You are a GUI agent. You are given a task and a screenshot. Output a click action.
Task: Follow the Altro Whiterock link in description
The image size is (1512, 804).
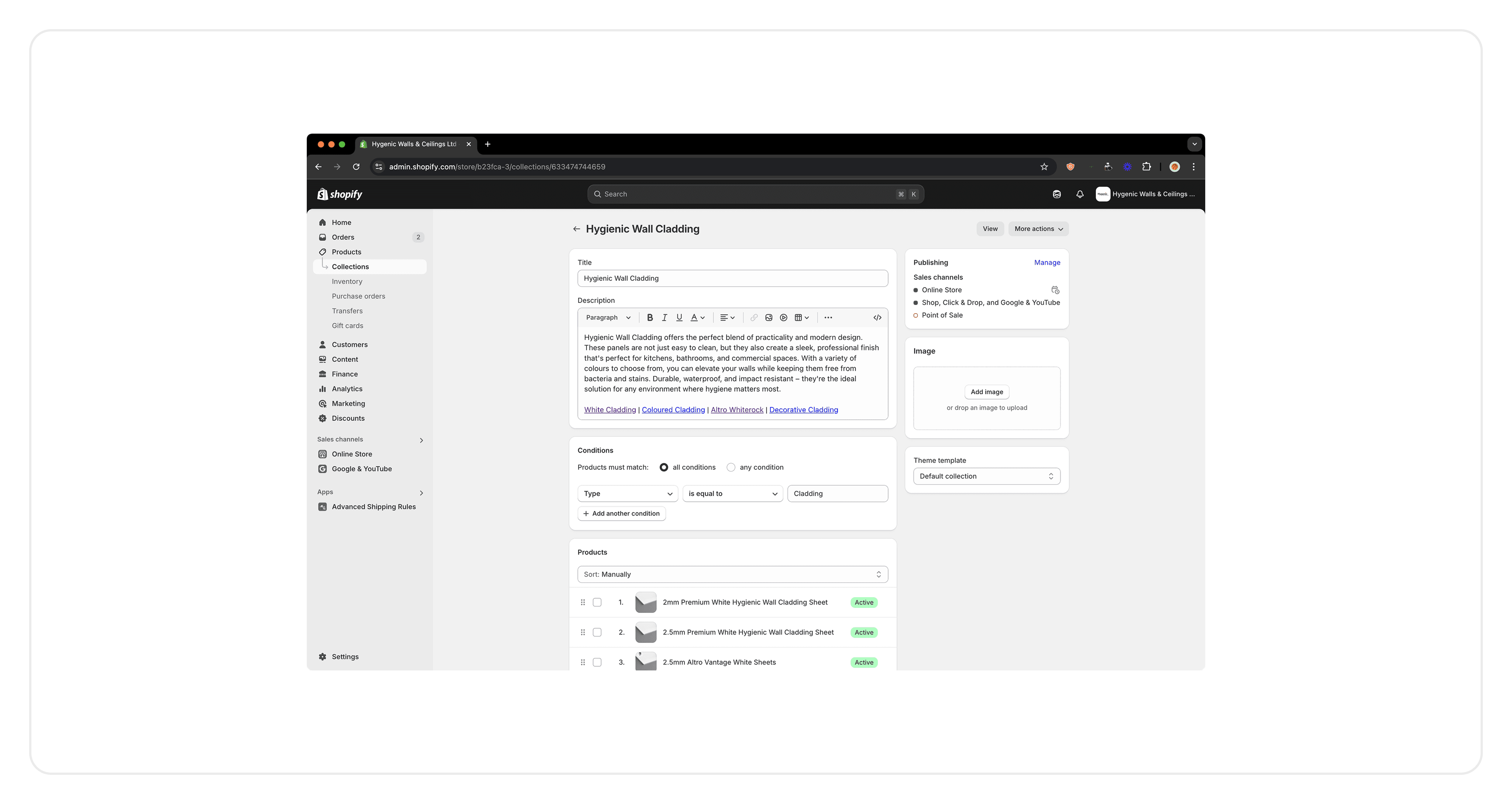(737, 410)
